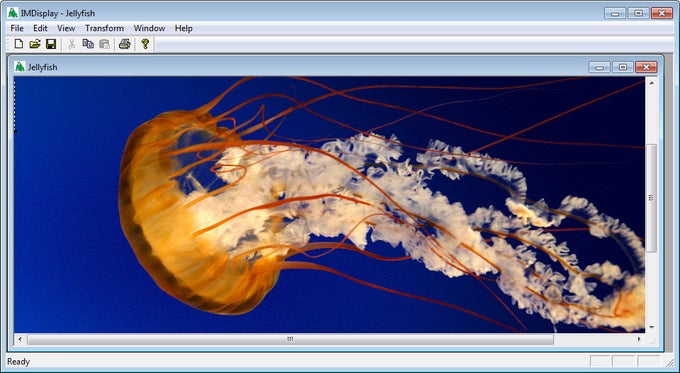680x373 pixels.
Task: Click the New document toolbar icon
Action: point(19,44)
